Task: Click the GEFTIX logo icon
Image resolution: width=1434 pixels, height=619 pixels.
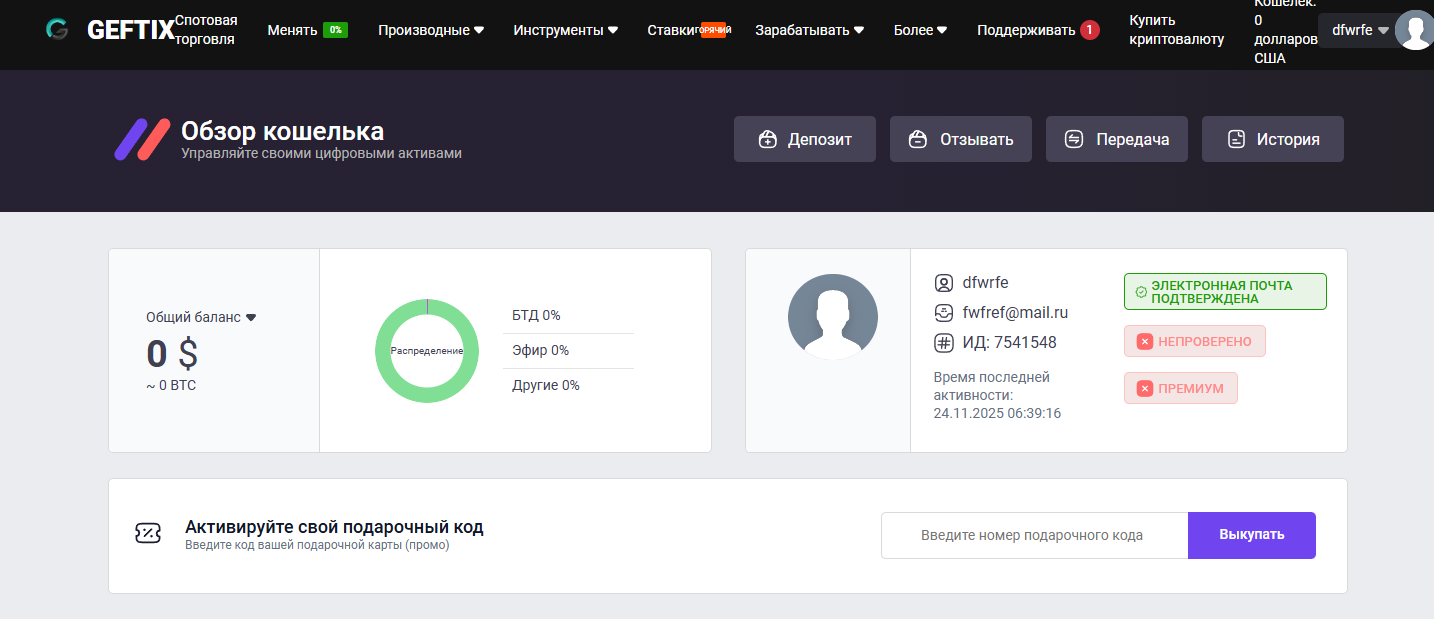Action: [57, 30]
